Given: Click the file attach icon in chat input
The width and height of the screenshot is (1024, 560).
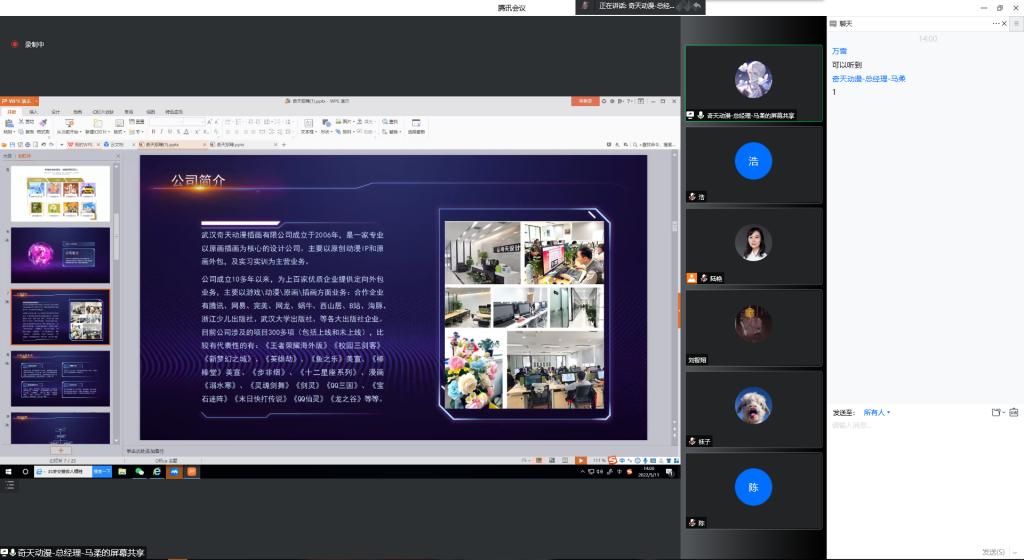Looking at the screenshot, I should (996, 412).
